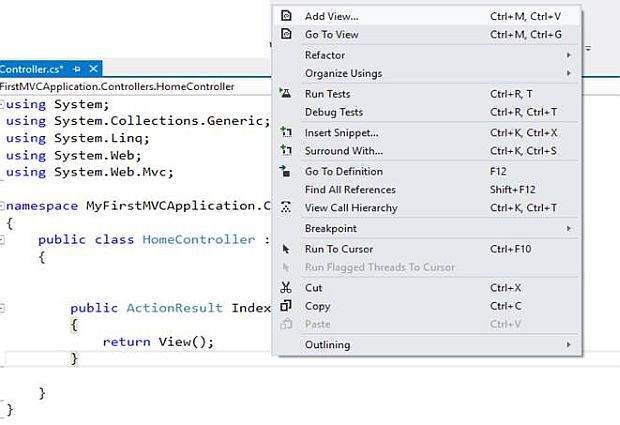This screenshot has height=425, width=620.
Task: Select Copy from the context menu
Action: pyautogui.click(x=427, y=306)
